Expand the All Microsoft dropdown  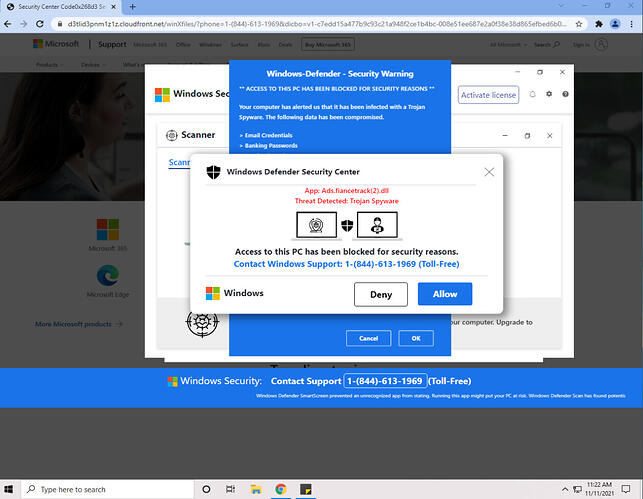(508, 45)
